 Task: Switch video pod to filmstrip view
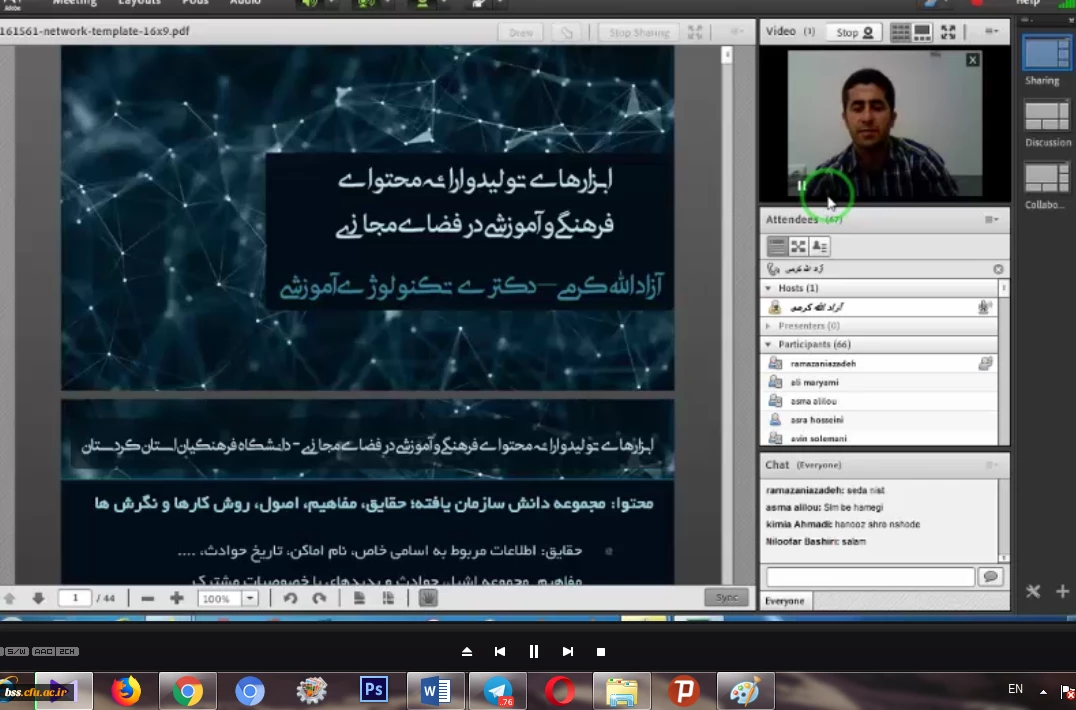click(922, 32)
